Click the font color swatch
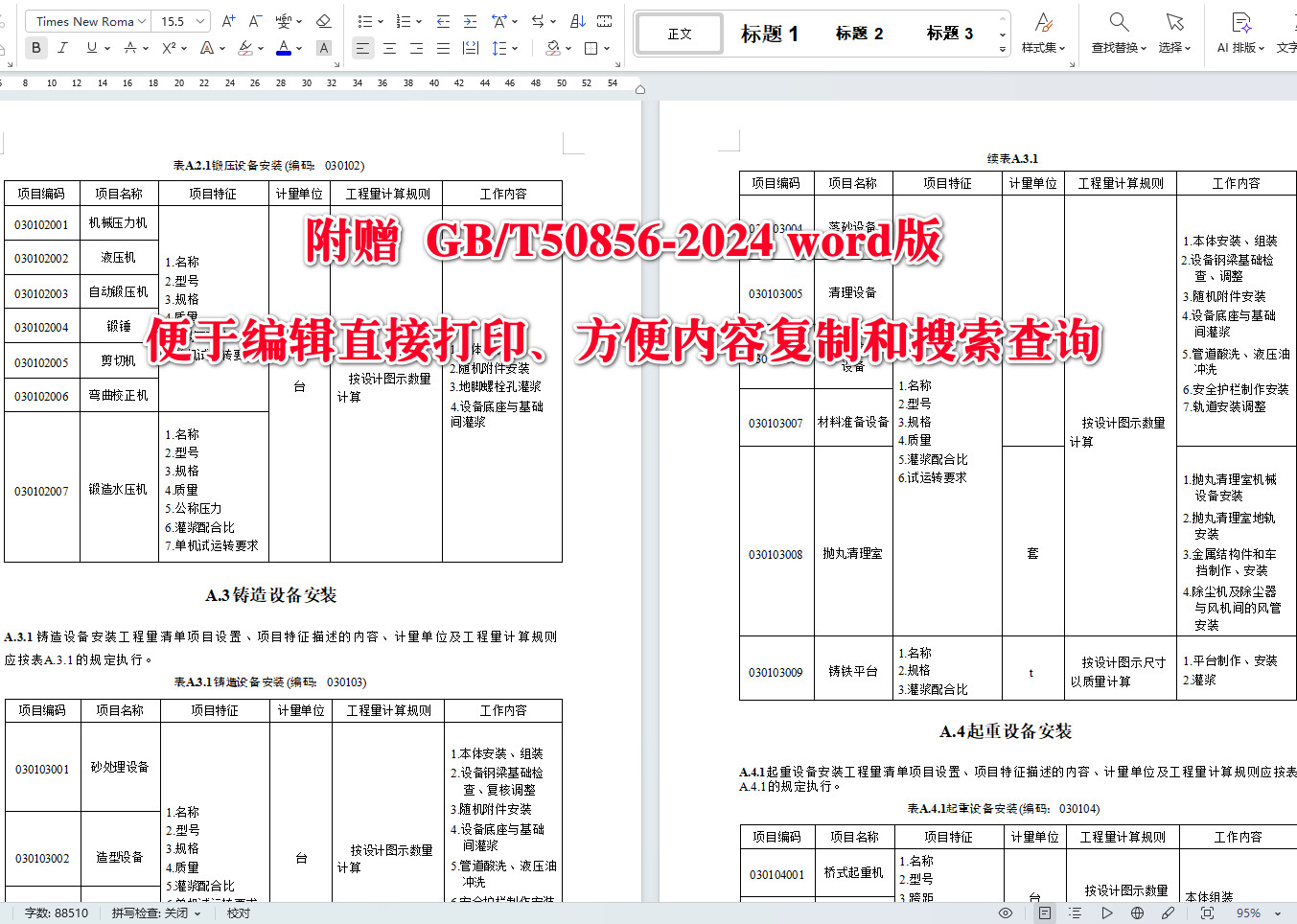The image size is (1297, 924). click(x=283, y=48)
